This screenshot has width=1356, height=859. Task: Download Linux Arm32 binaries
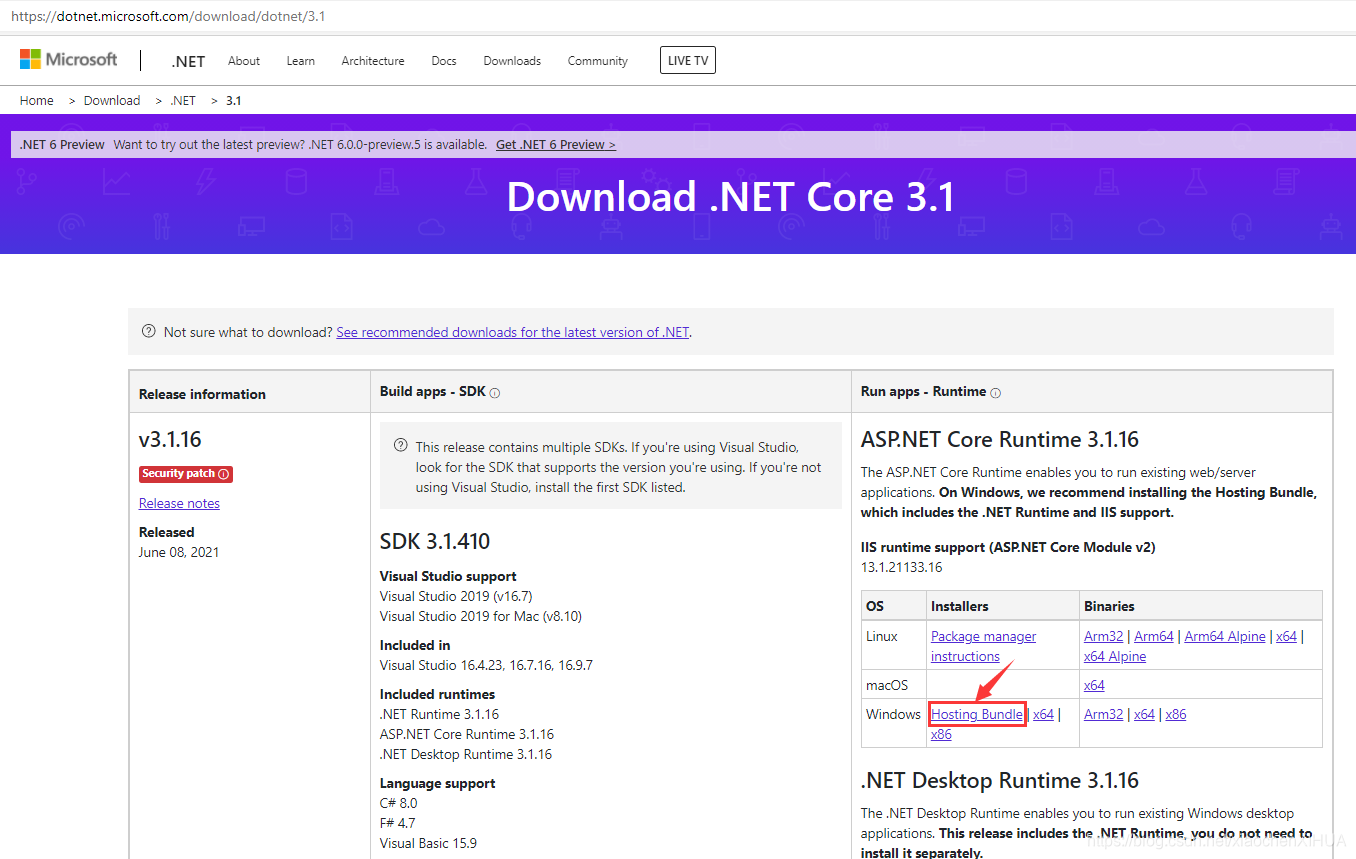(x=1104, y=636)
